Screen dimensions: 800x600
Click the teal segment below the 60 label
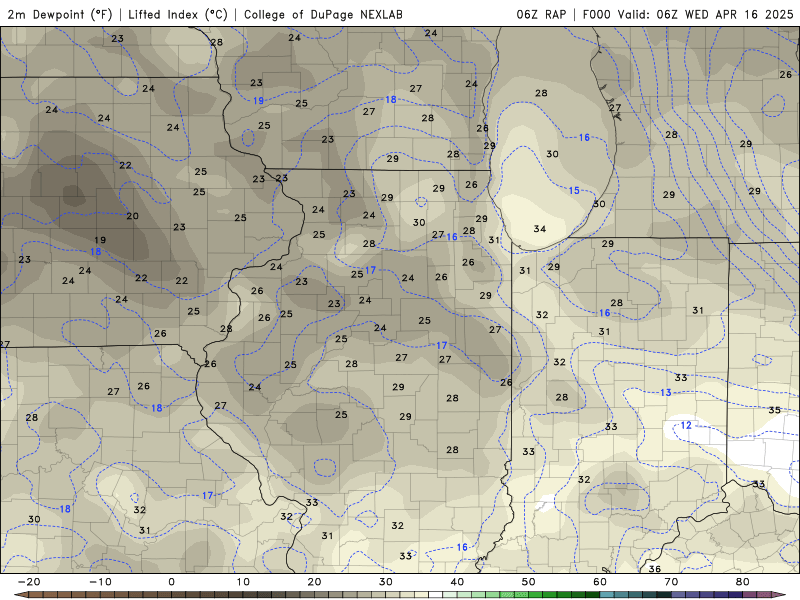tap(607, 595)
